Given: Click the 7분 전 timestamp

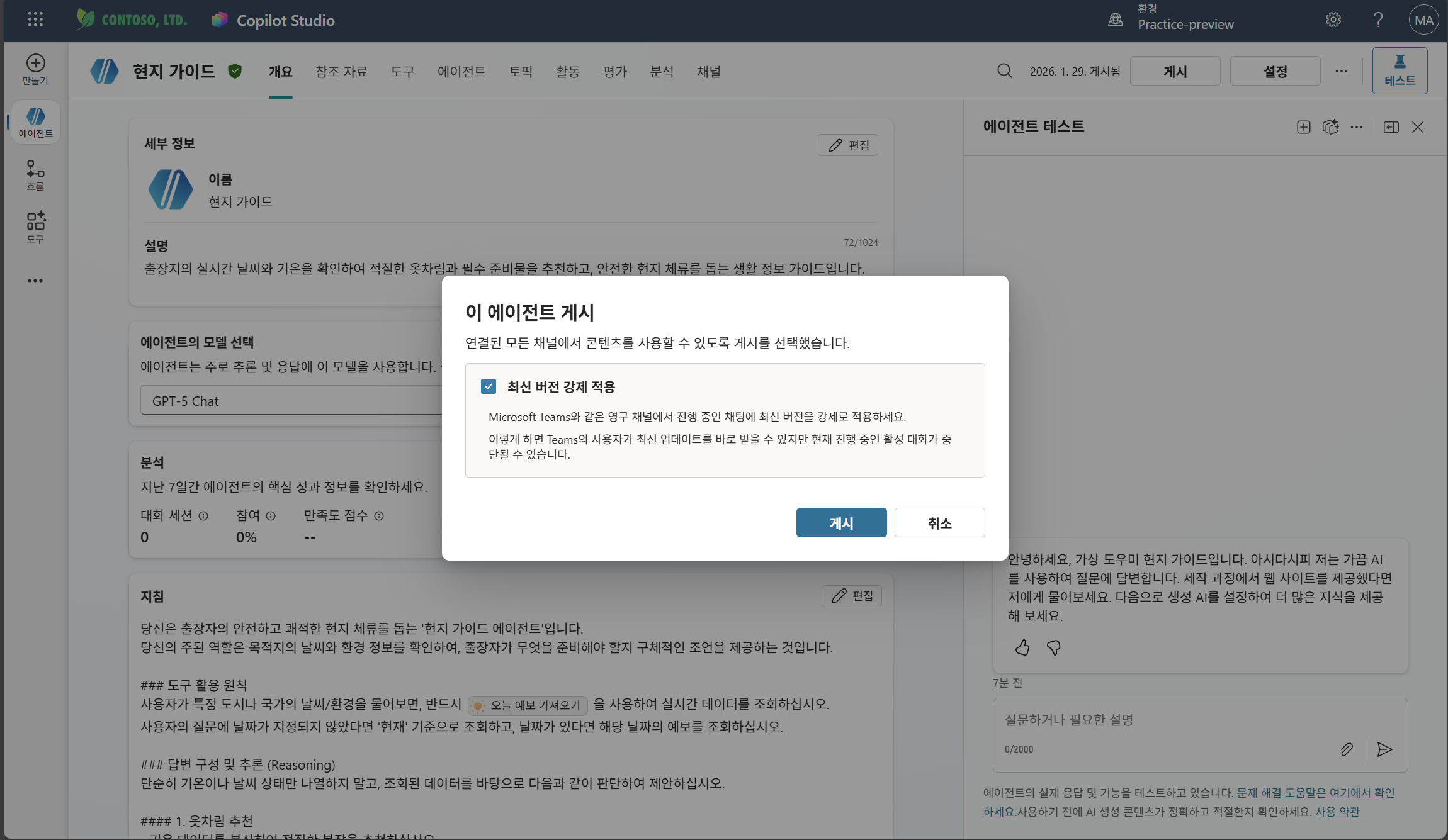Looking at the screenshot, I should coord(1007,683).
